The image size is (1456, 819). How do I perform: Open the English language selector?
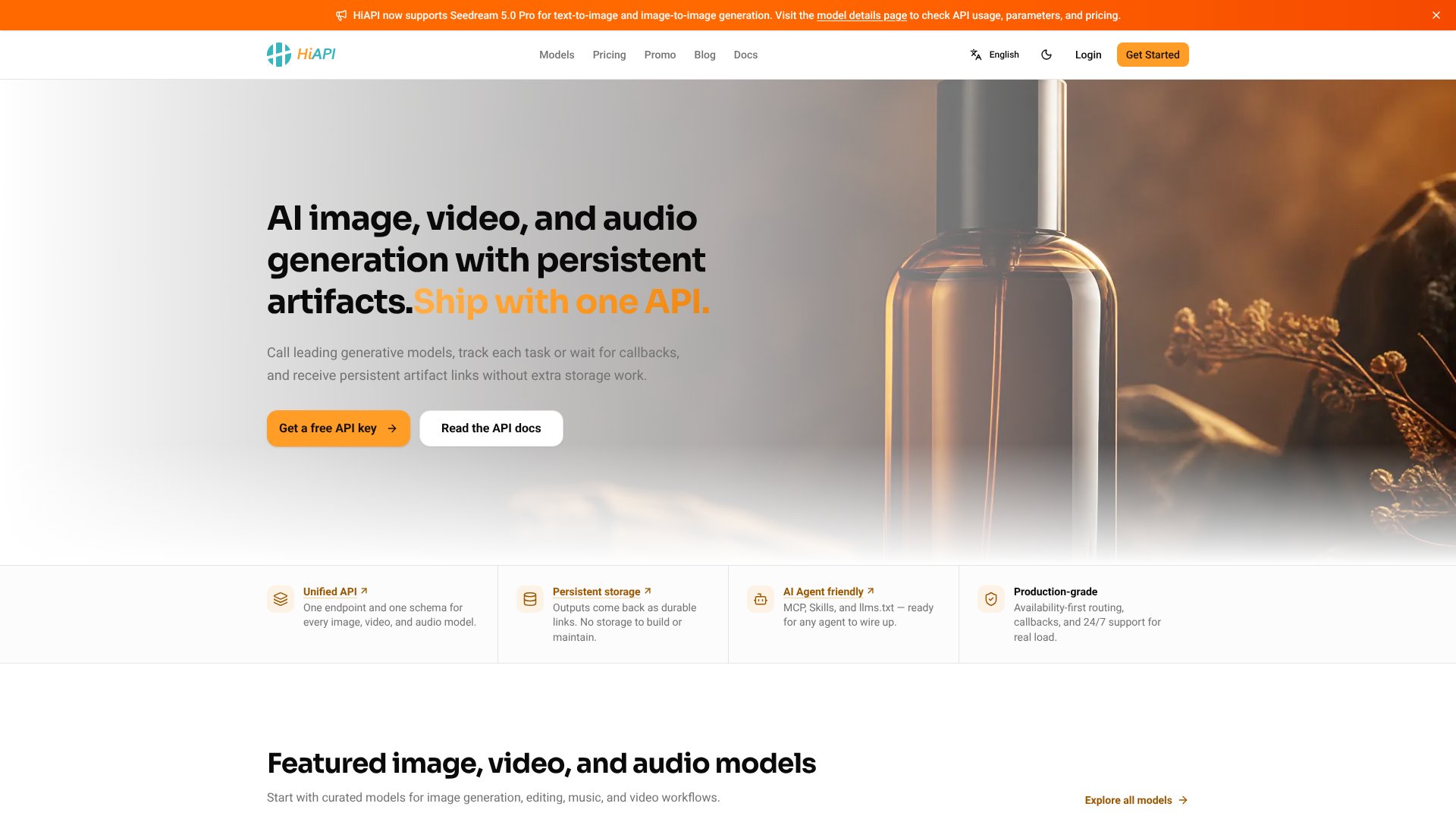pos(994,55)
